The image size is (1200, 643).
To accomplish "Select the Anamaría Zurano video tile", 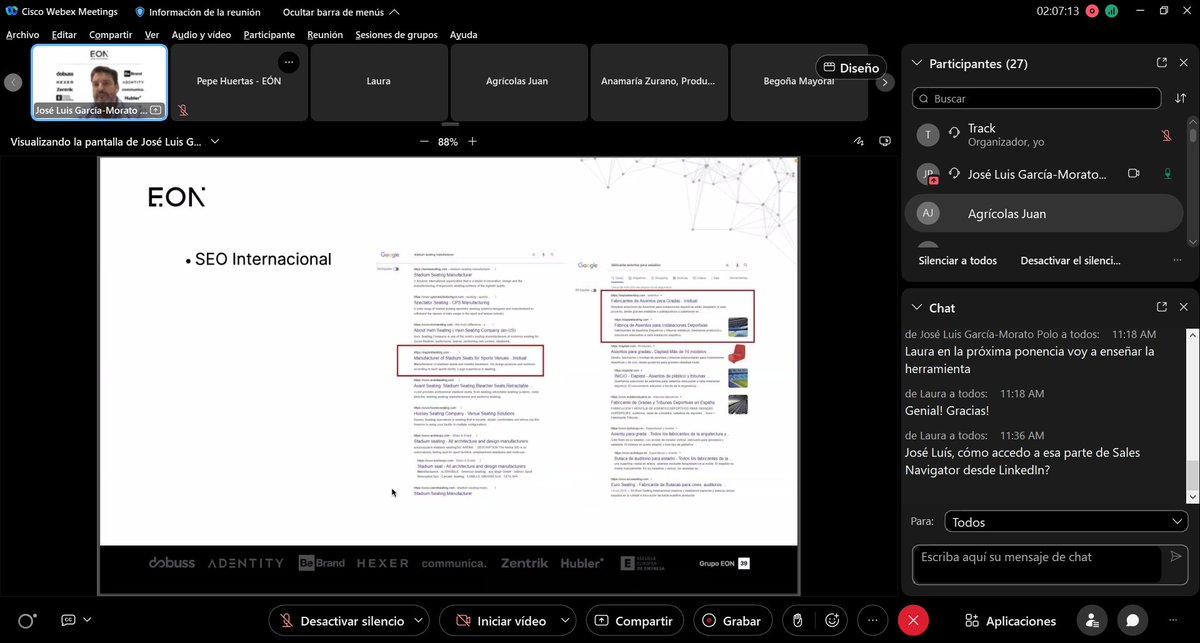I will click(x=658, y=82).
